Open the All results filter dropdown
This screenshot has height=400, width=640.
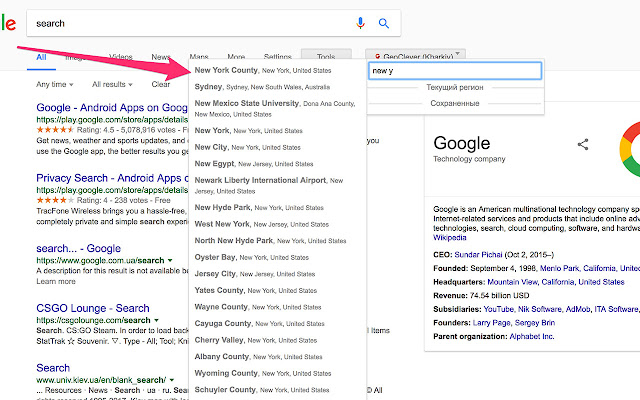[x=112, y=84]
